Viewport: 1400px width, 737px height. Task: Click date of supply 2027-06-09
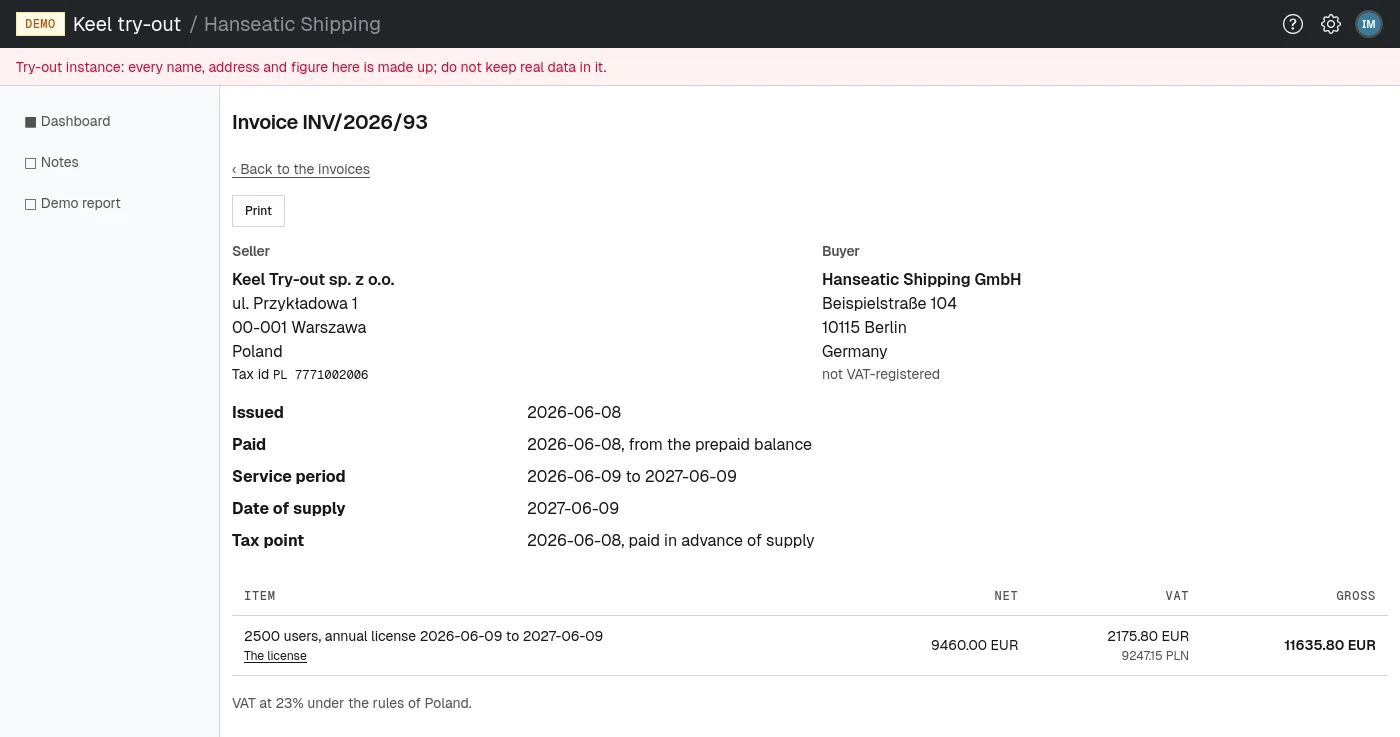(x=573, y=508)
